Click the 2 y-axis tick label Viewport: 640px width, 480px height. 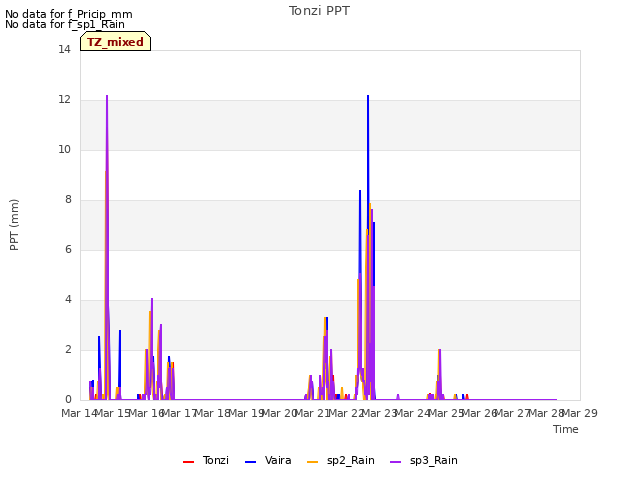click(x=68, y=350)
